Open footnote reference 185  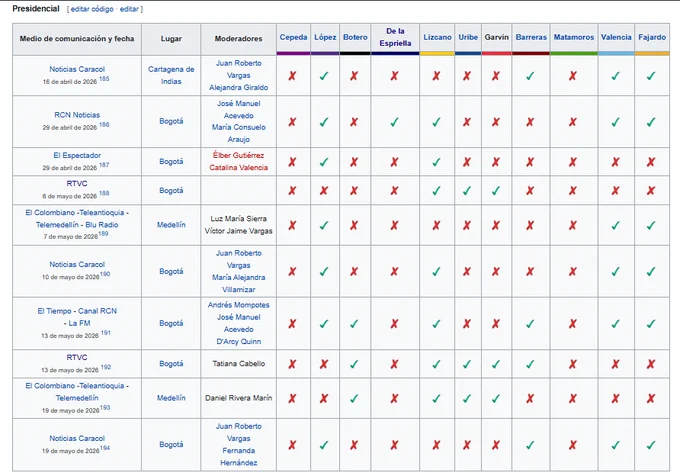point(104,79)
